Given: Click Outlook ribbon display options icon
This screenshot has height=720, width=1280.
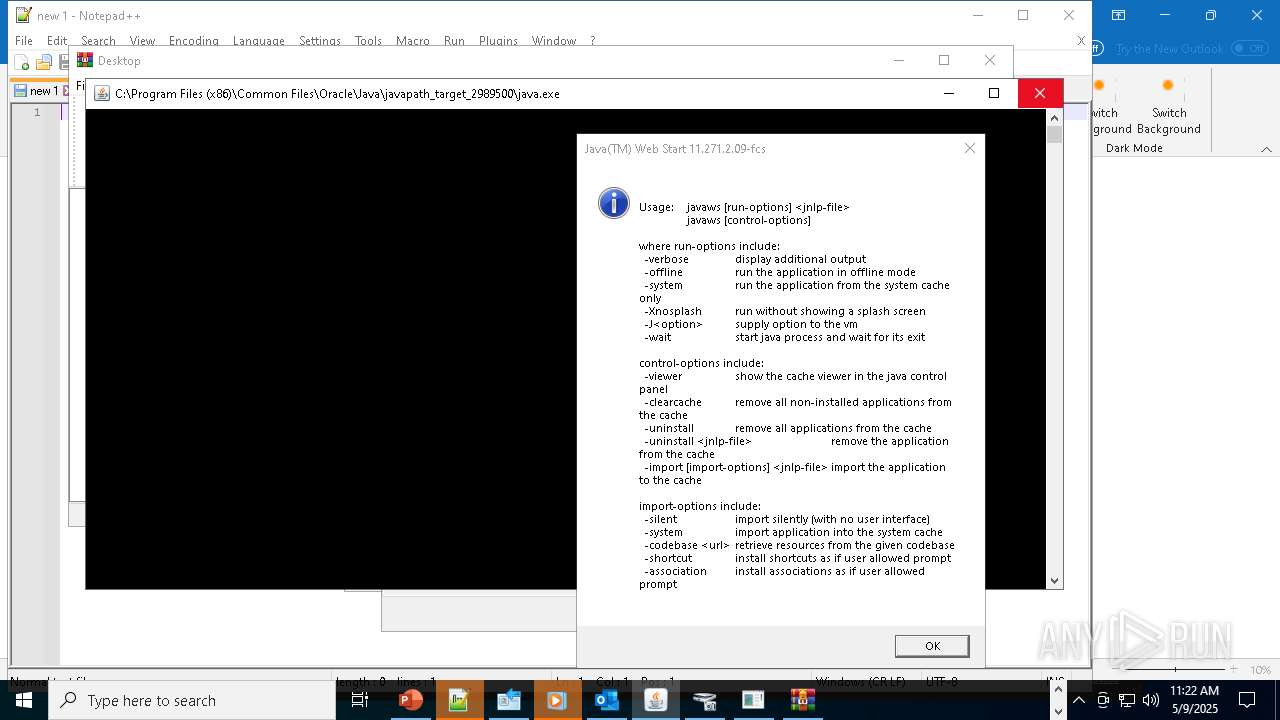Looking at the screenshot, I should coord(1118,15).
